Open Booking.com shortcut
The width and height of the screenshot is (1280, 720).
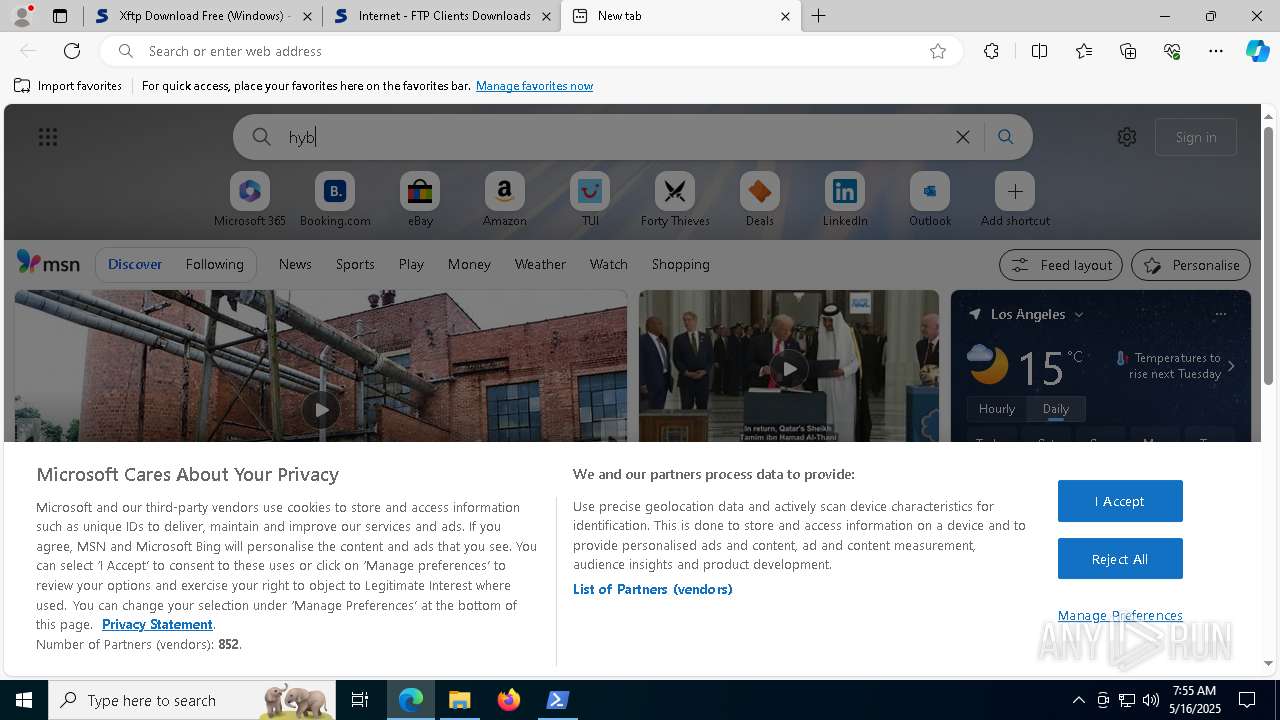335,199
